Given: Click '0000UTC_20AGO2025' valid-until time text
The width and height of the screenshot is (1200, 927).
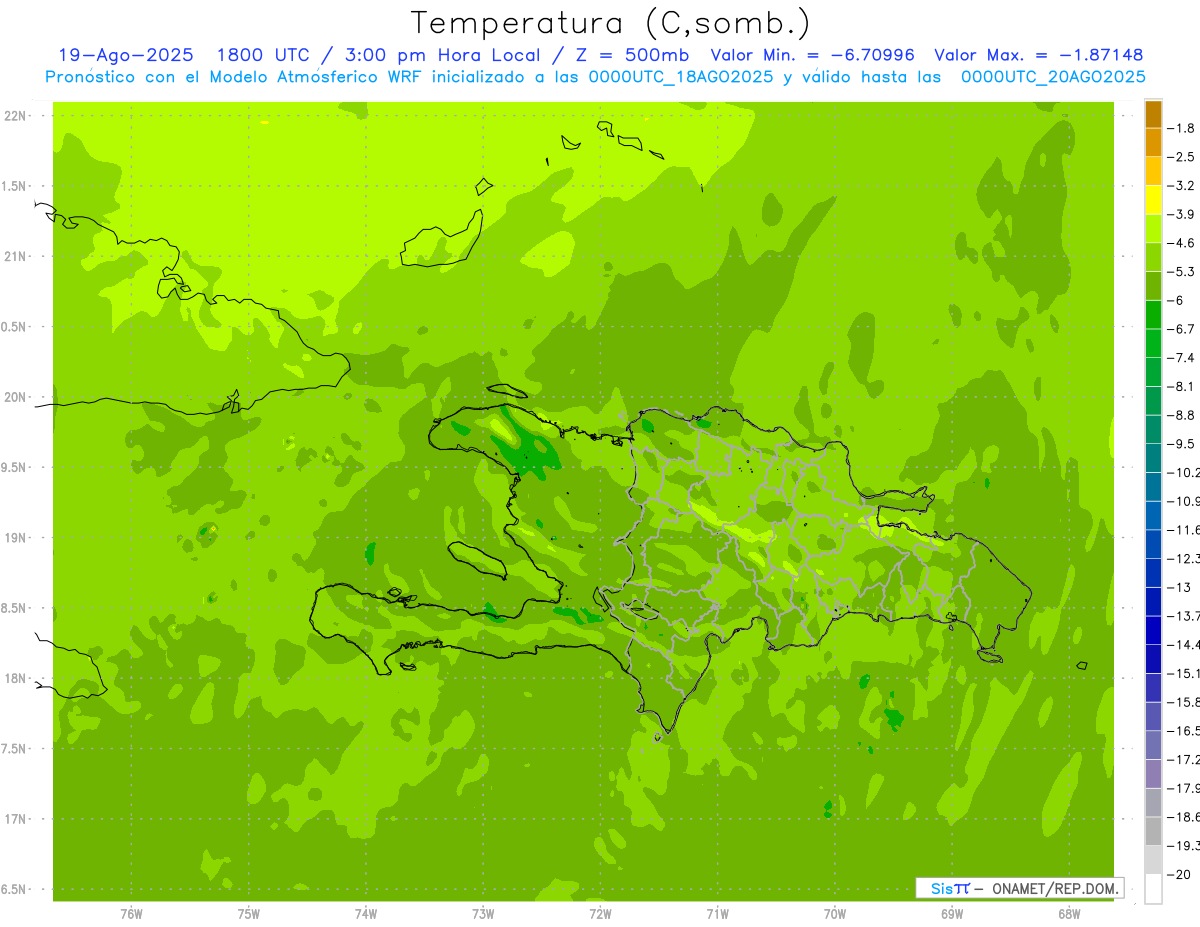Looking at the screenshot, I should tap(1053, 77).
